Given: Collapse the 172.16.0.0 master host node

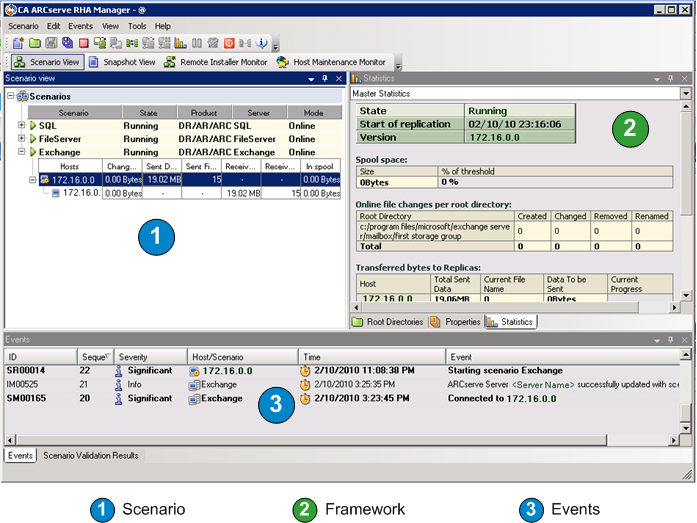Looking at the screenshot, I should [x=32, y=180].
